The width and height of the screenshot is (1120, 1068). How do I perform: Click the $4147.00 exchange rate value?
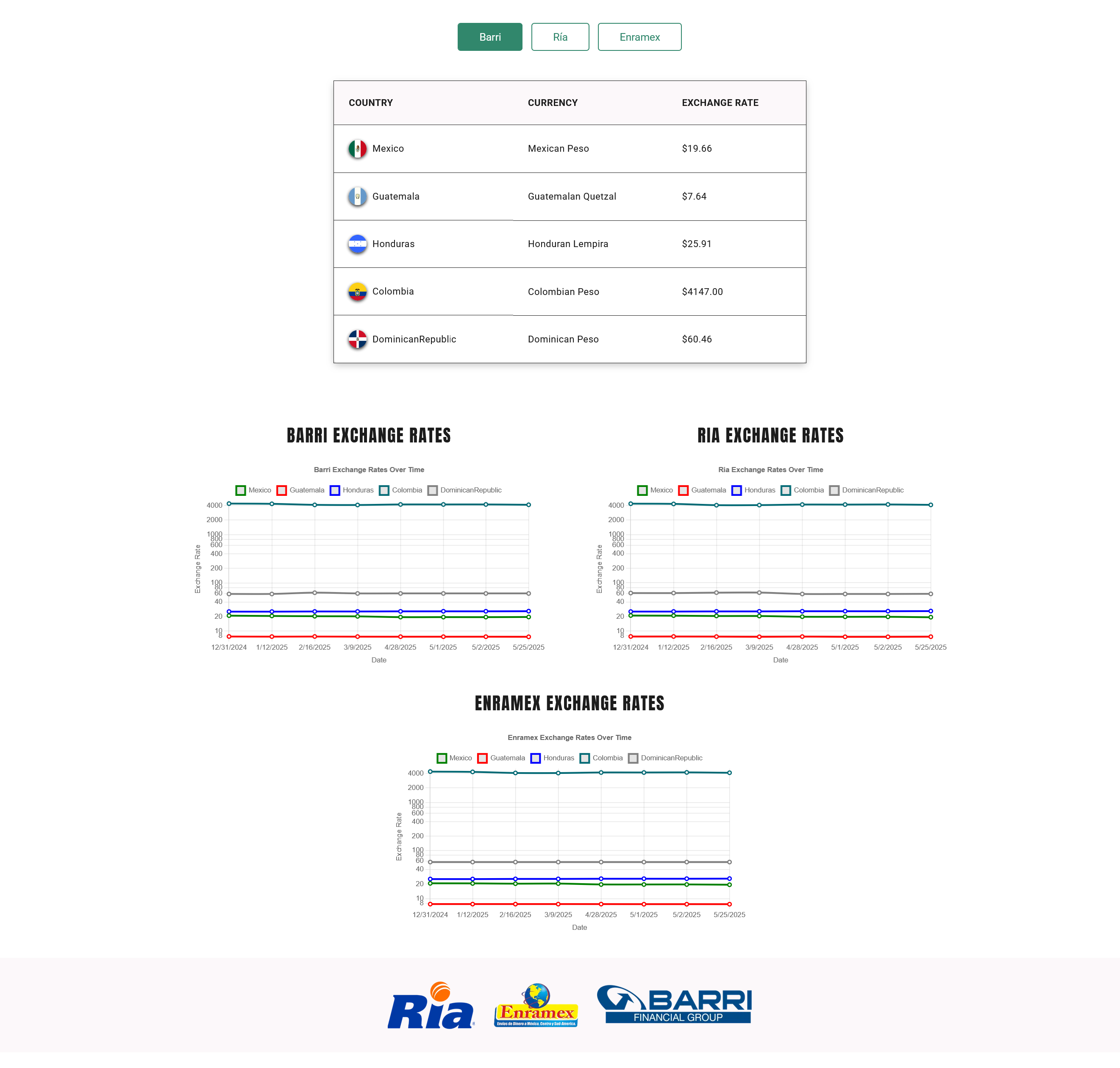tap(702, 292)
